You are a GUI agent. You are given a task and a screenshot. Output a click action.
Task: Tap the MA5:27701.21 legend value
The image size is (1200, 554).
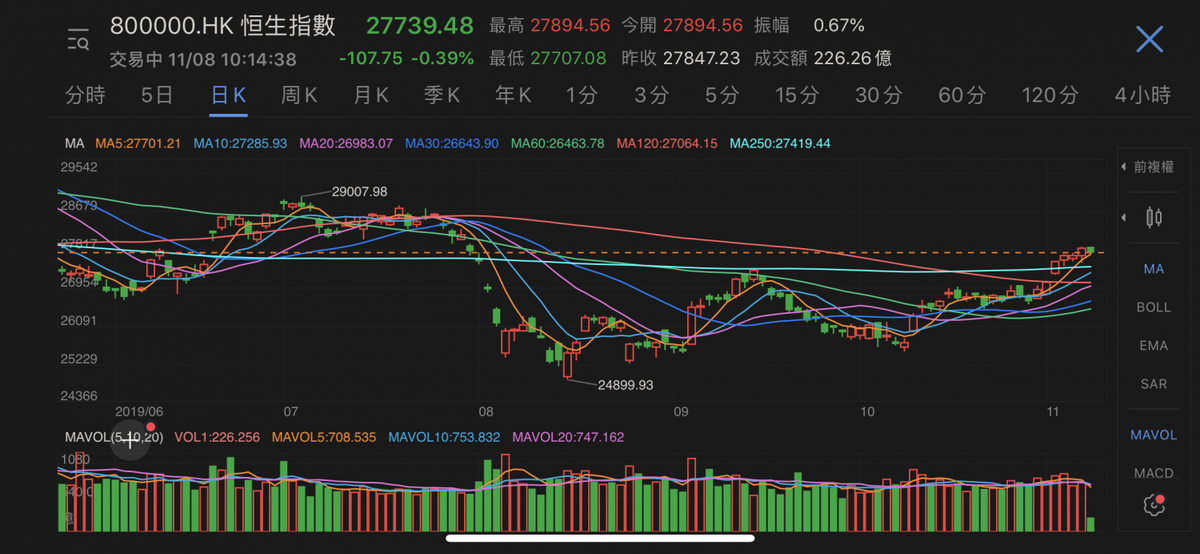pos(138,144)
